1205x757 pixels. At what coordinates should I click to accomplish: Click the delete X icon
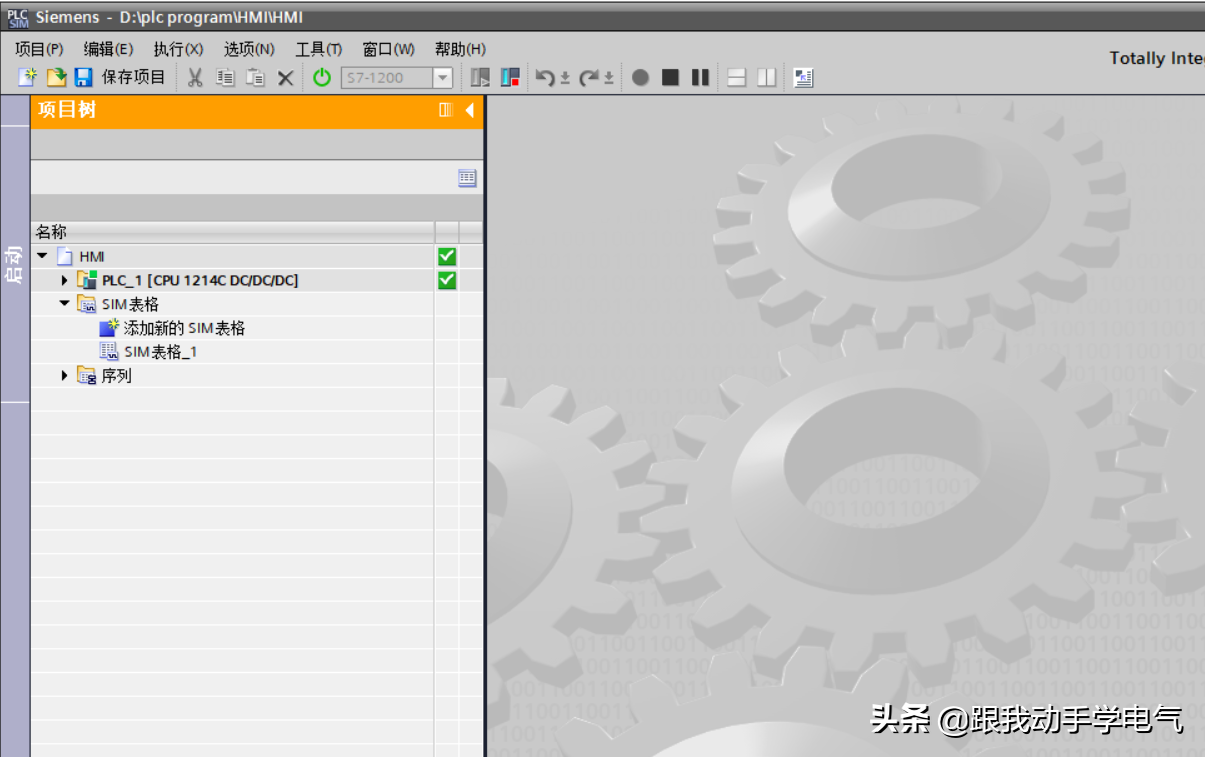[x=285, y=78]
